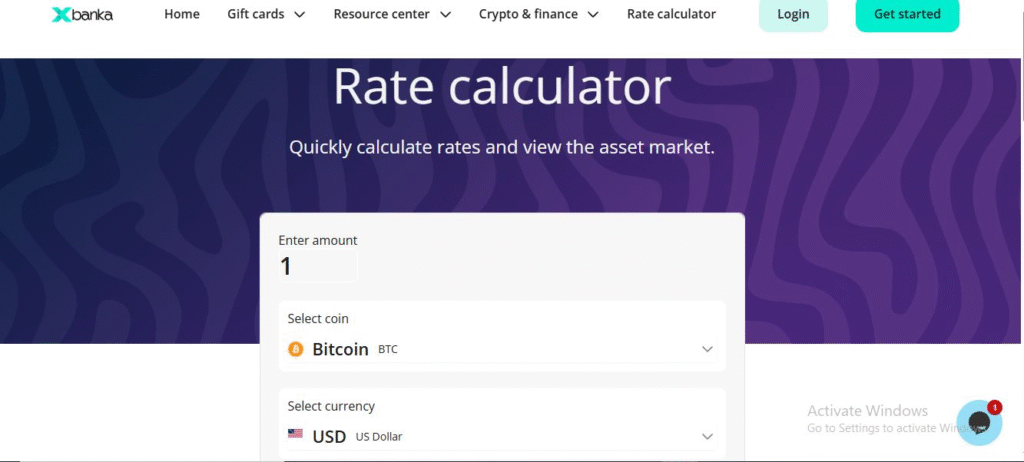Click the orange Bitcoin coin icon

(x=295, y=349)
